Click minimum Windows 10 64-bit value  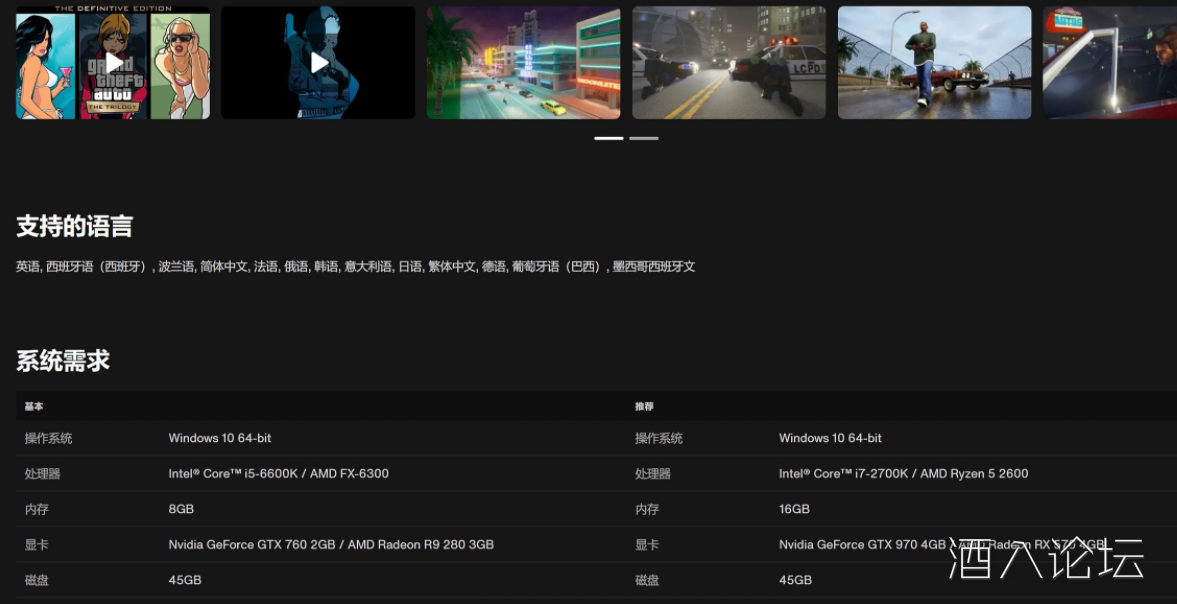tap(220, 438)
